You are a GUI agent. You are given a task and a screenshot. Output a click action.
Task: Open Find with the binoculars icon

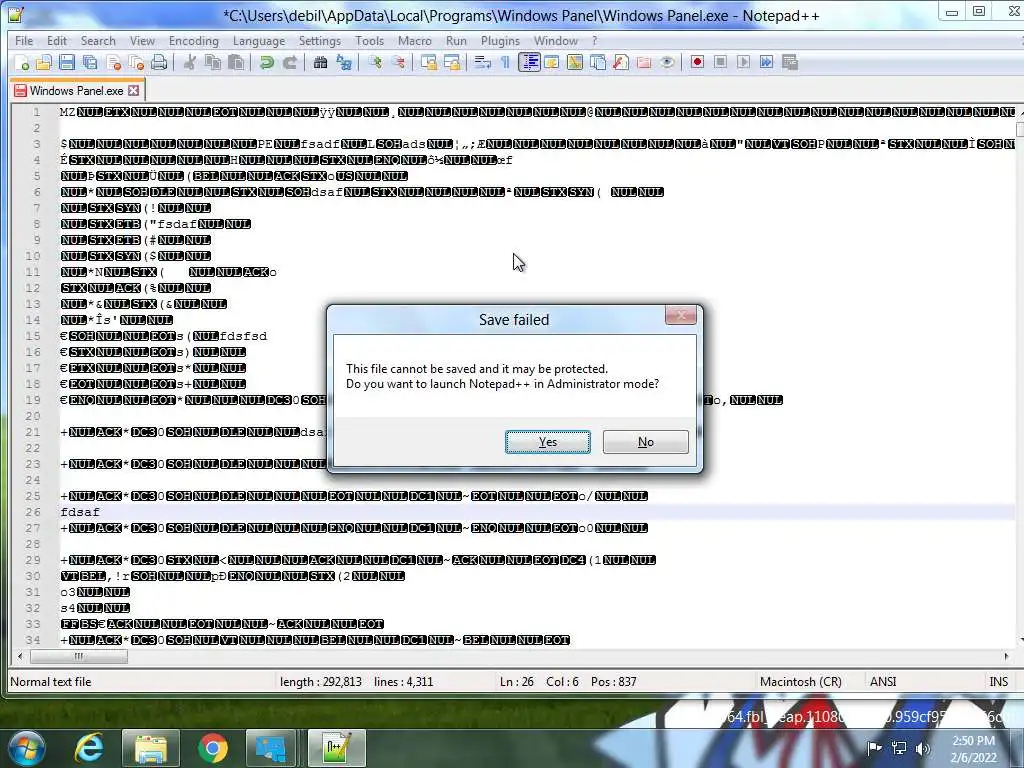[x=321, y=63]
